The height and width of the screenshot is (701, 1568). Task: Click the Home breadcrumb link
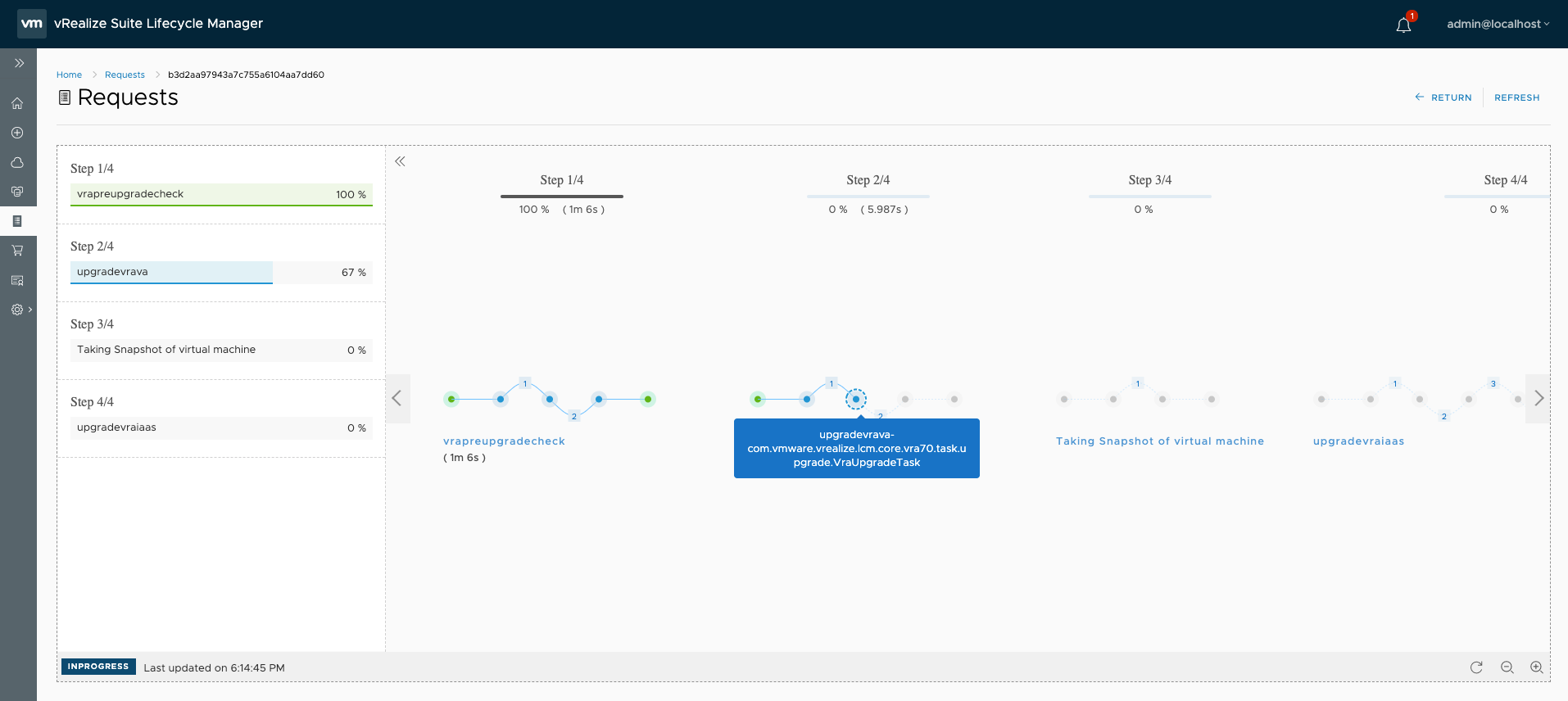pos(69,75)
